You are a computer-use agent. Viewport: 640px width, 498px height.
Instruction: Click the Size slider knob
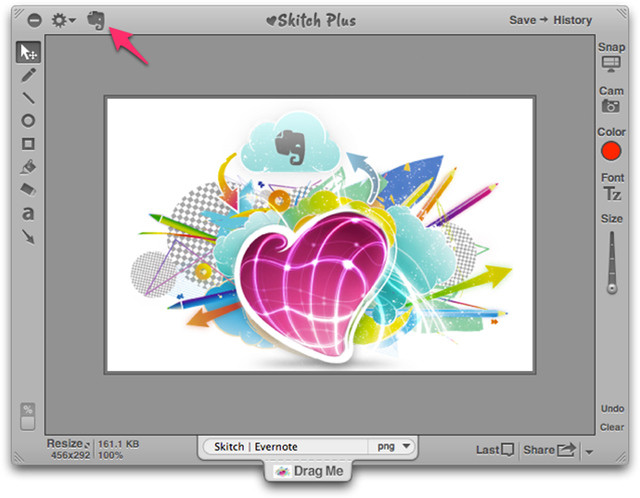pyautogui.click(x=612, y=288)
